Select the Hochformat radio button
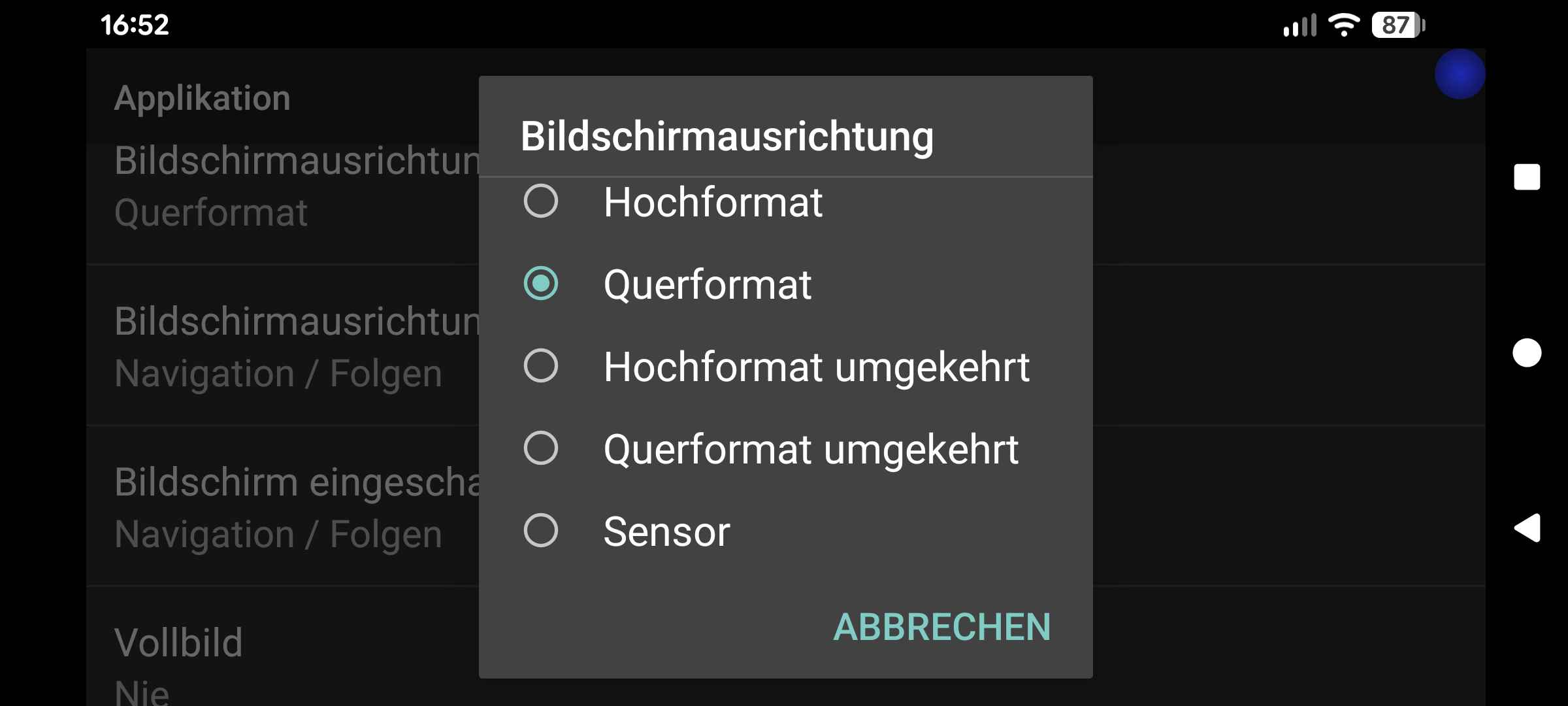The width and height of the screenshot is (1568, 706). coord(541,201)
